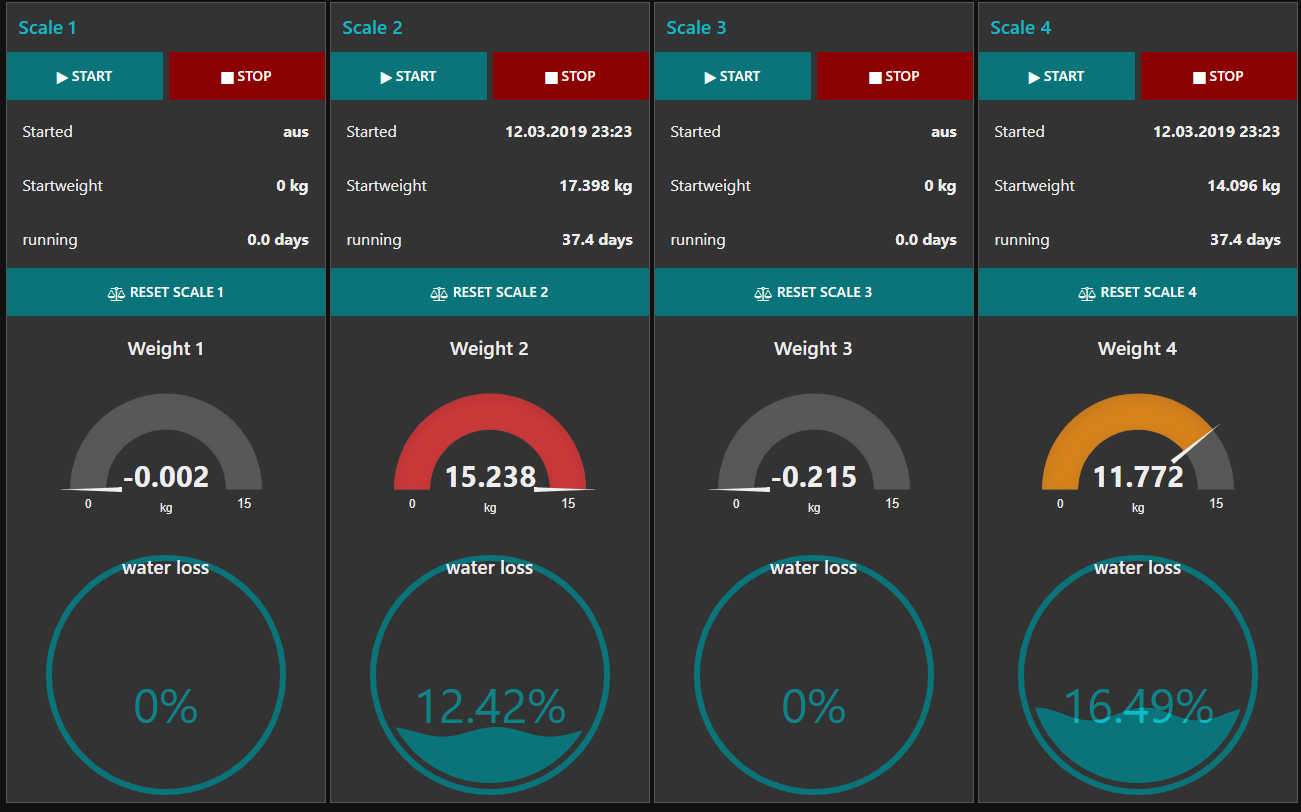This screenshot has width=1301, height=812.
Task: Click the Scale 1 card title
Action: coord(47,28)
